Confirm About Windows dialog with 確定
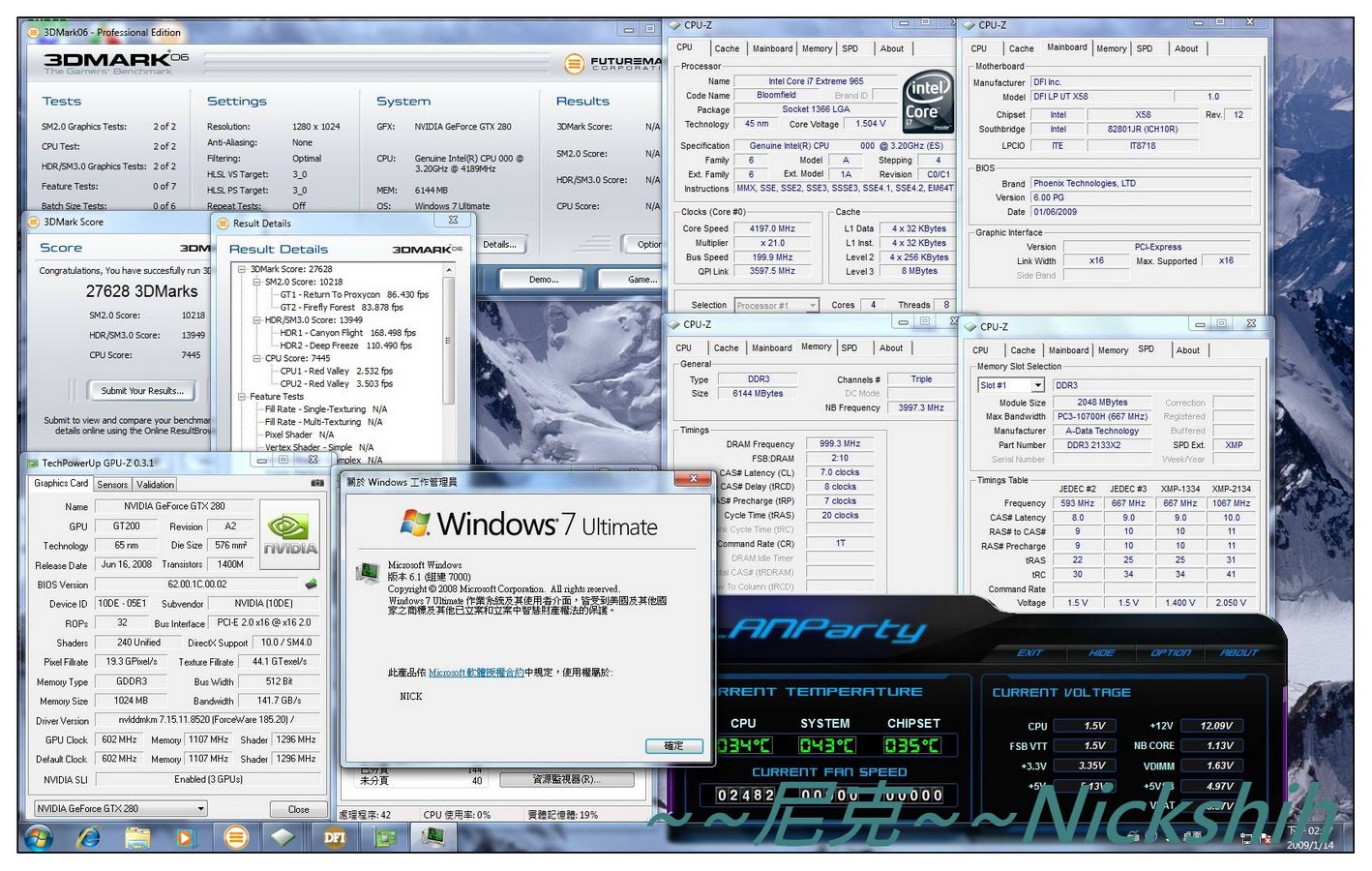Viewport: 1372px width, 871px height. click(673, 746)
